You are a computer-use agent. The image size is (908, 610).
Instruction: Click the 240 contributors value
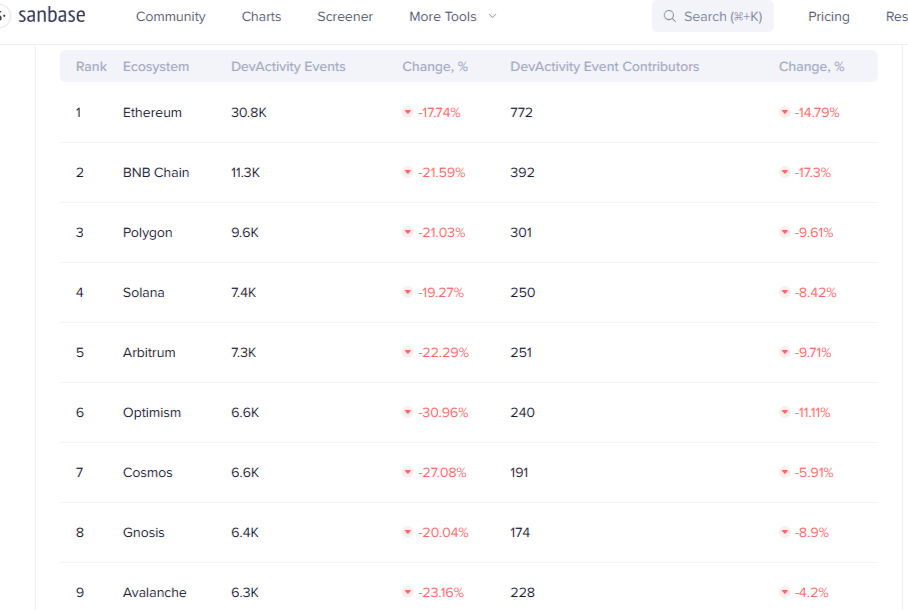(x=522, y=412)
